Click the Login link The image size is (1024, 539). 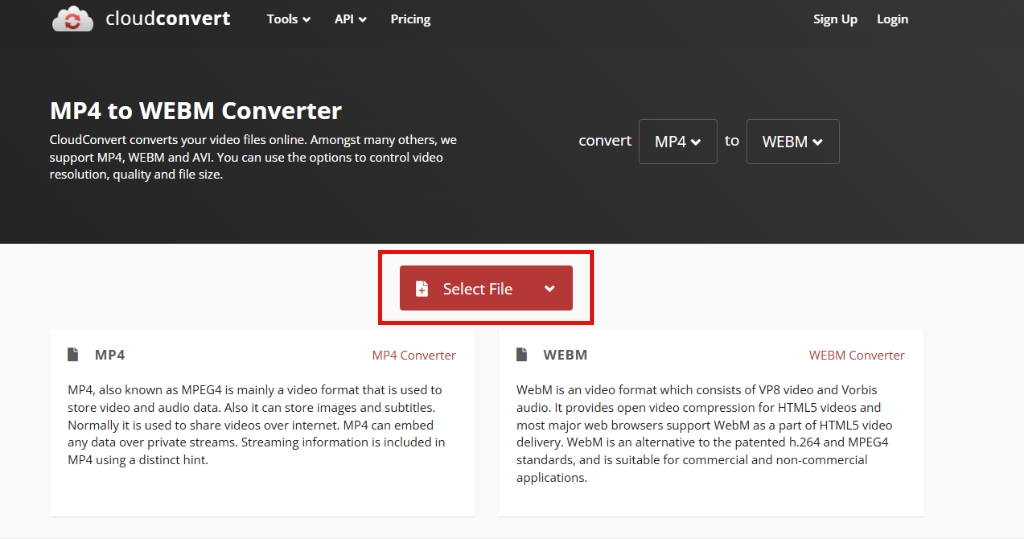point(892,19)
